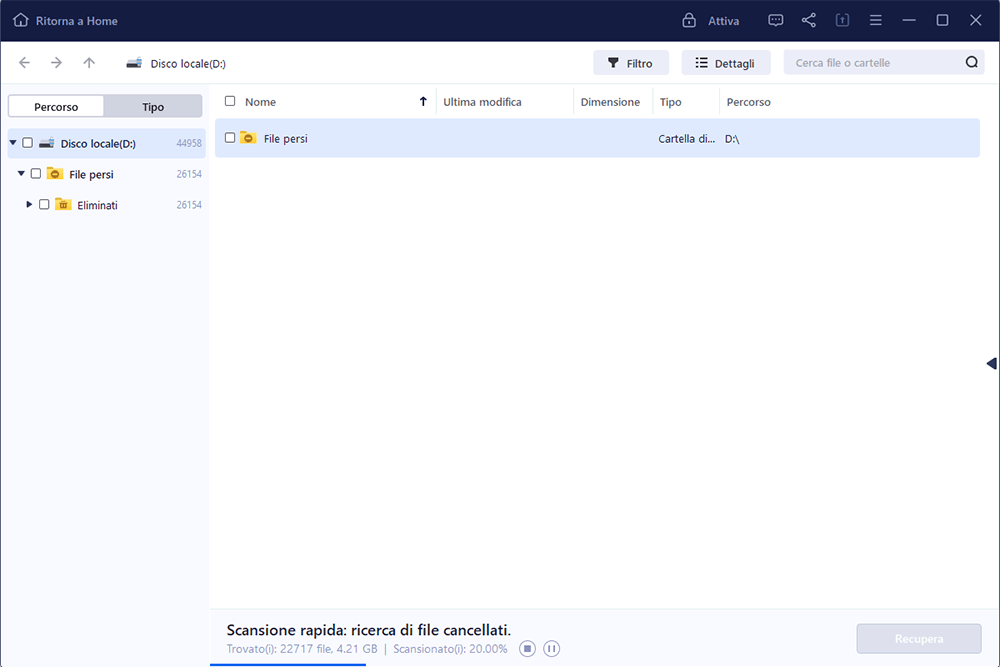Pause the scan with the pause button

pyautogui.click(x=551, y=649)
